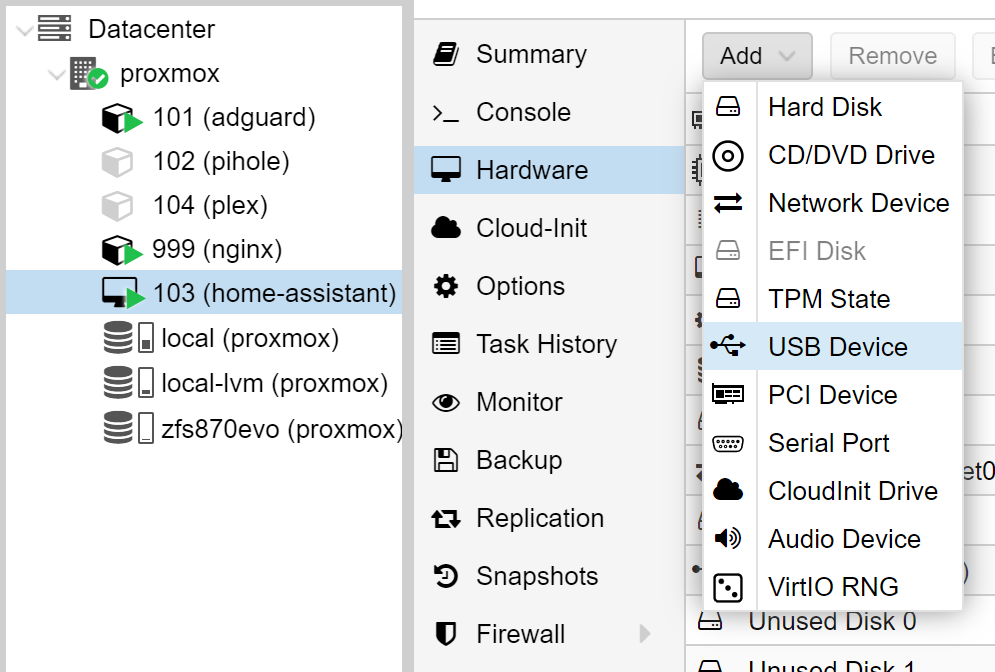
Task: Click the USB Device icon in Add menu
Action: tap(728, 346)
